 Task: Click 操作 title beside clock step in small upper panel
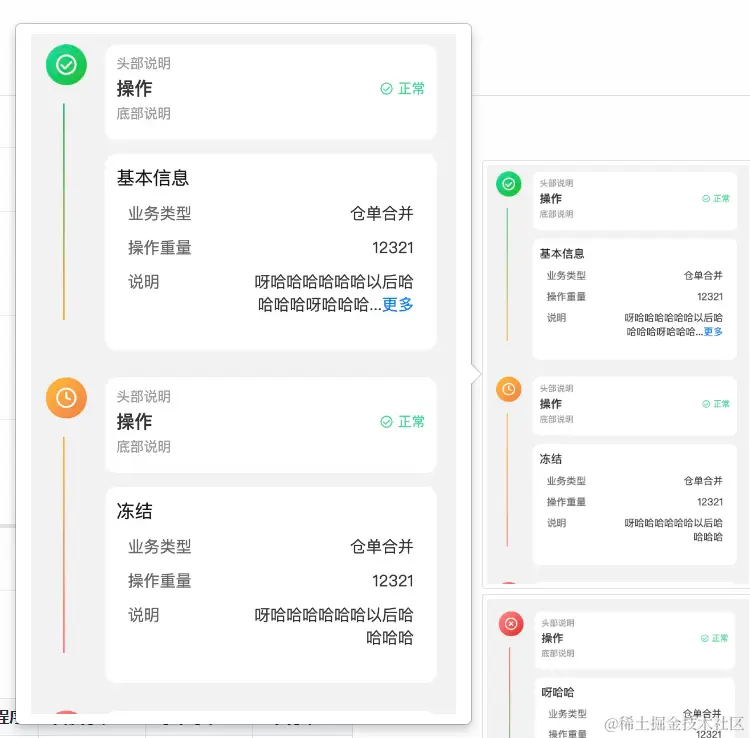[551, 404]
